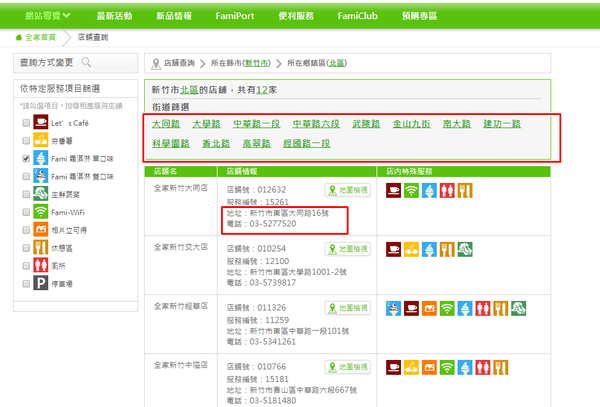Click the 停車場 parking P icon in the filter list
The width and height of the screenshot is (600, 407).
click(41, 283)
